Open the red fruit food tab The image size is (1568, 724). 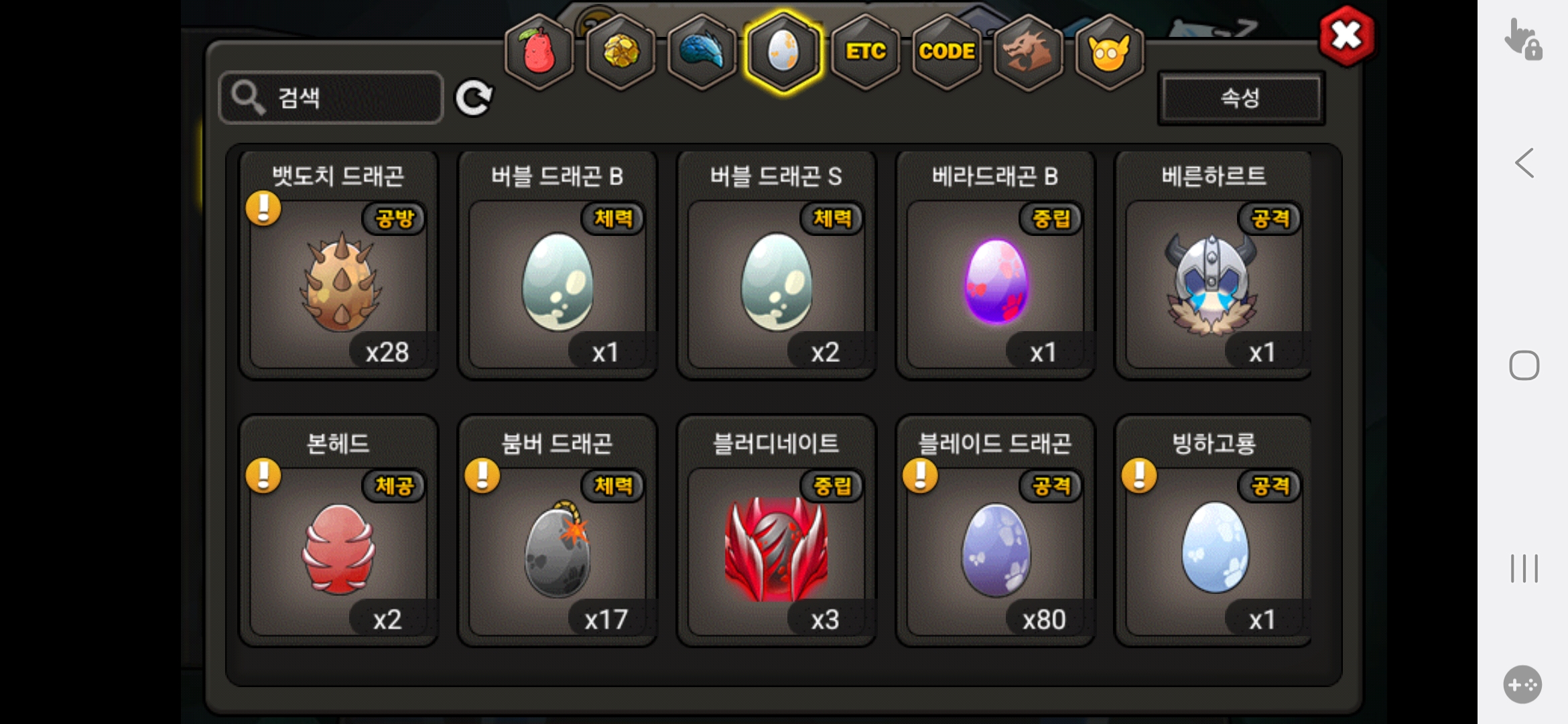click(539, 52)
